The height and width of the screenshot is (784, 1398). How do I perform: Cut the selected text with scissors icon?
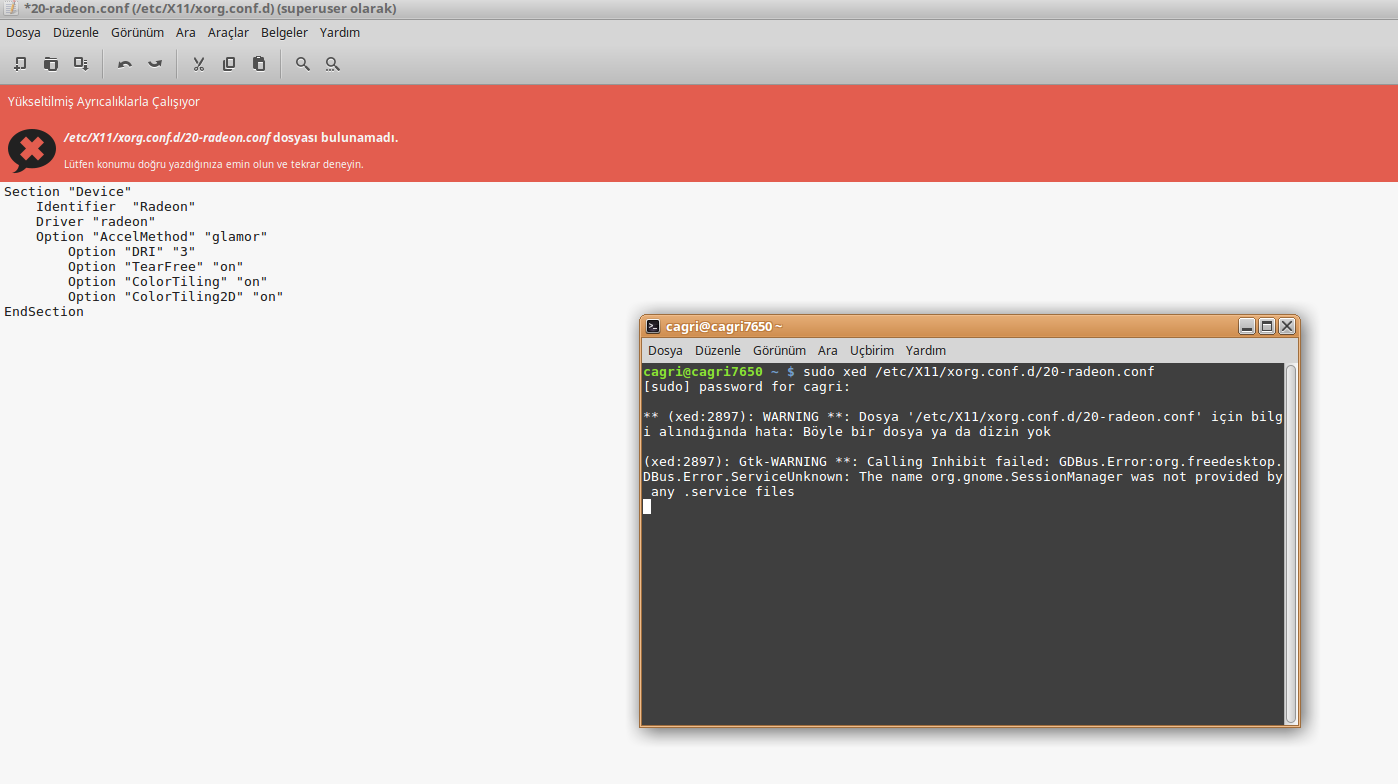(199, 64)
